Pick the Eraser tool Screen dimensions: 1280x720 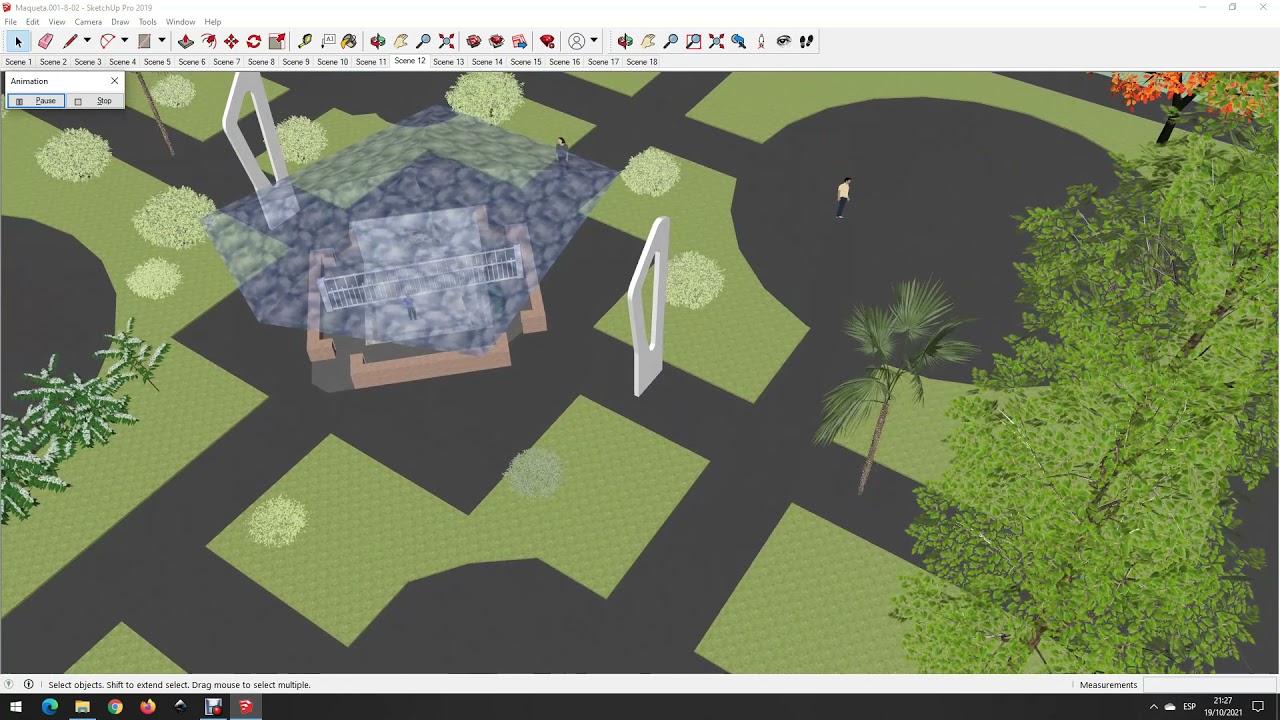tap(45, 41)
